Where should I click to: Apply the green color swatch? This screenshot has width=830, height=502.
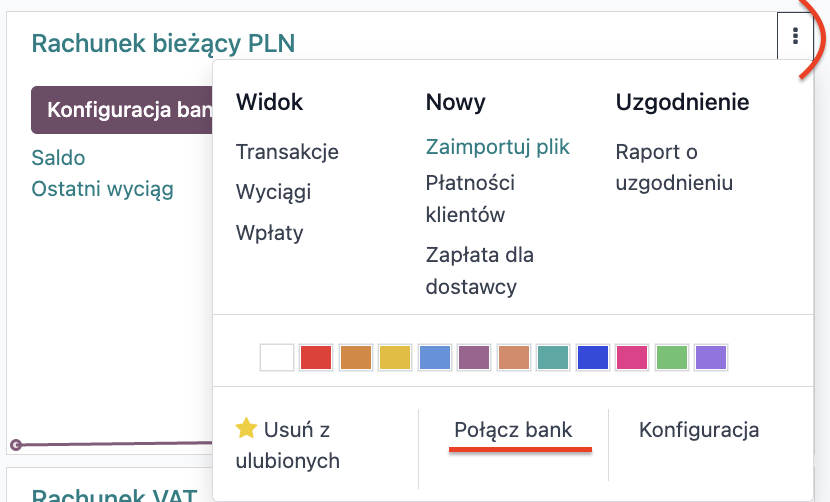[x=672, y=357]
